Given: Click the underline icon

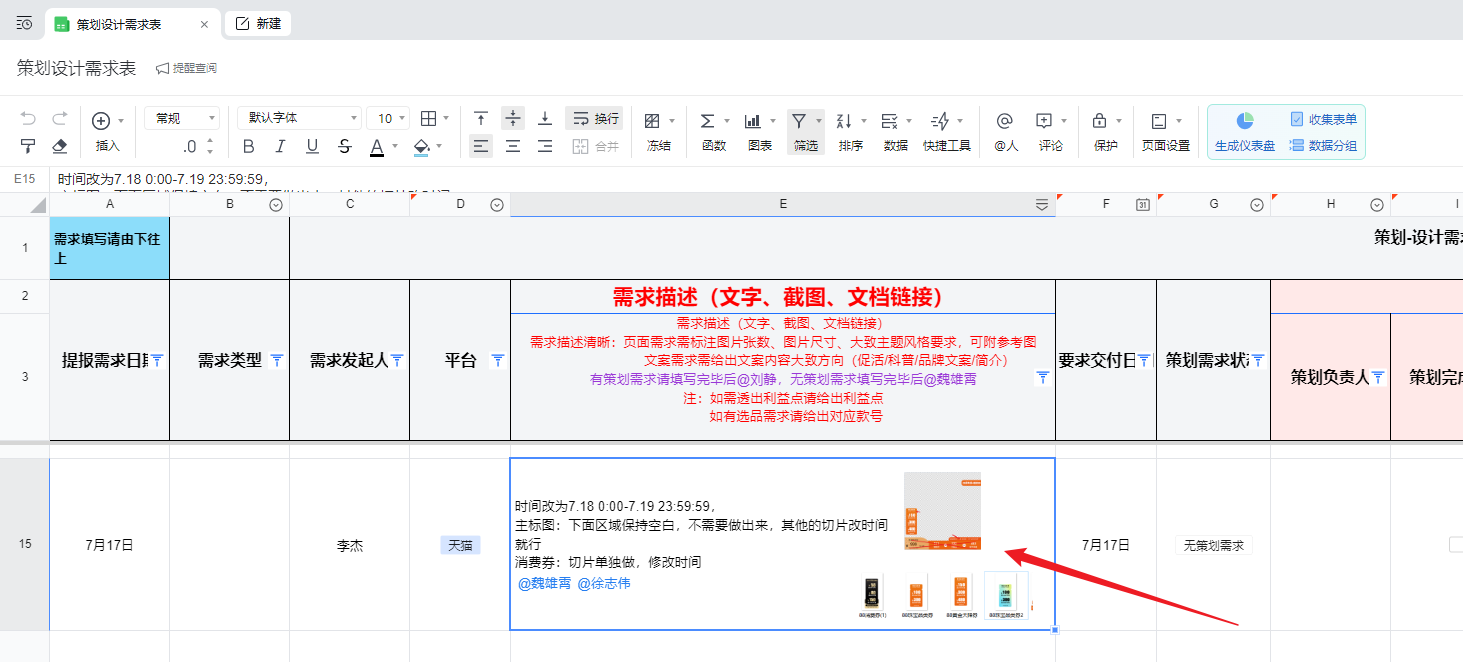Looking at the screenshot, I should pyautogui.click(x=312, y=146).
